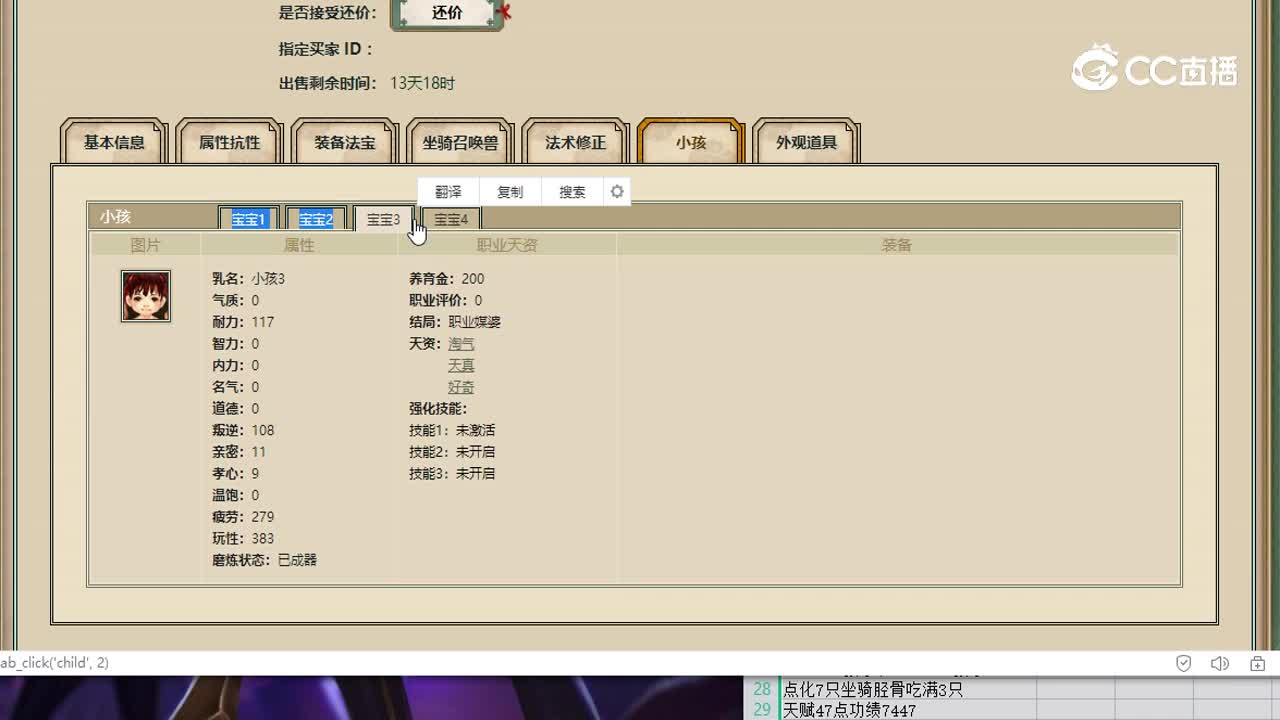
Task: Click the child portrait thumbnail
Action: [146, 296]
